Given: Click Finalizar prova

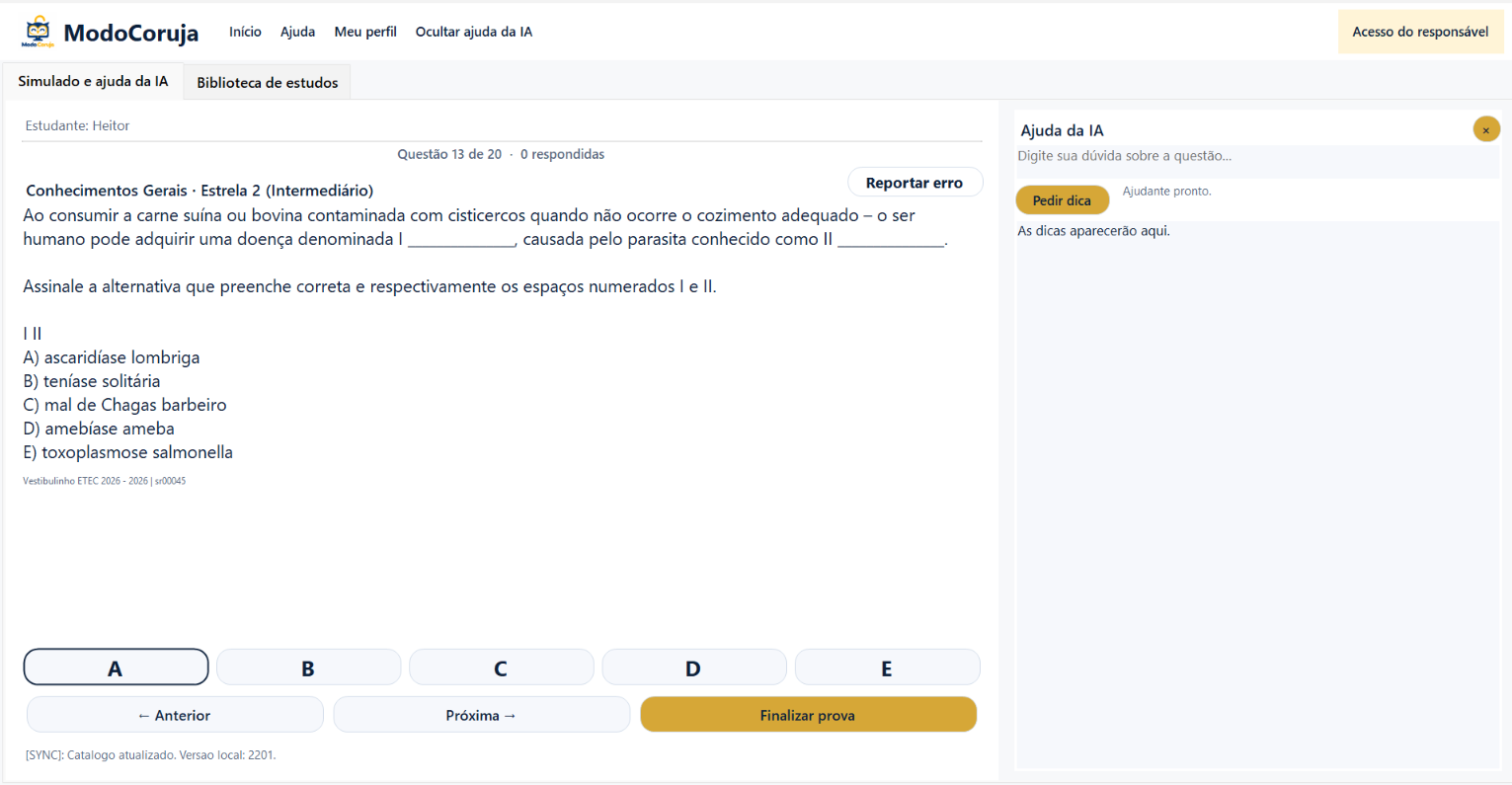Looking at the screenshot, I should tap(808, 715).
